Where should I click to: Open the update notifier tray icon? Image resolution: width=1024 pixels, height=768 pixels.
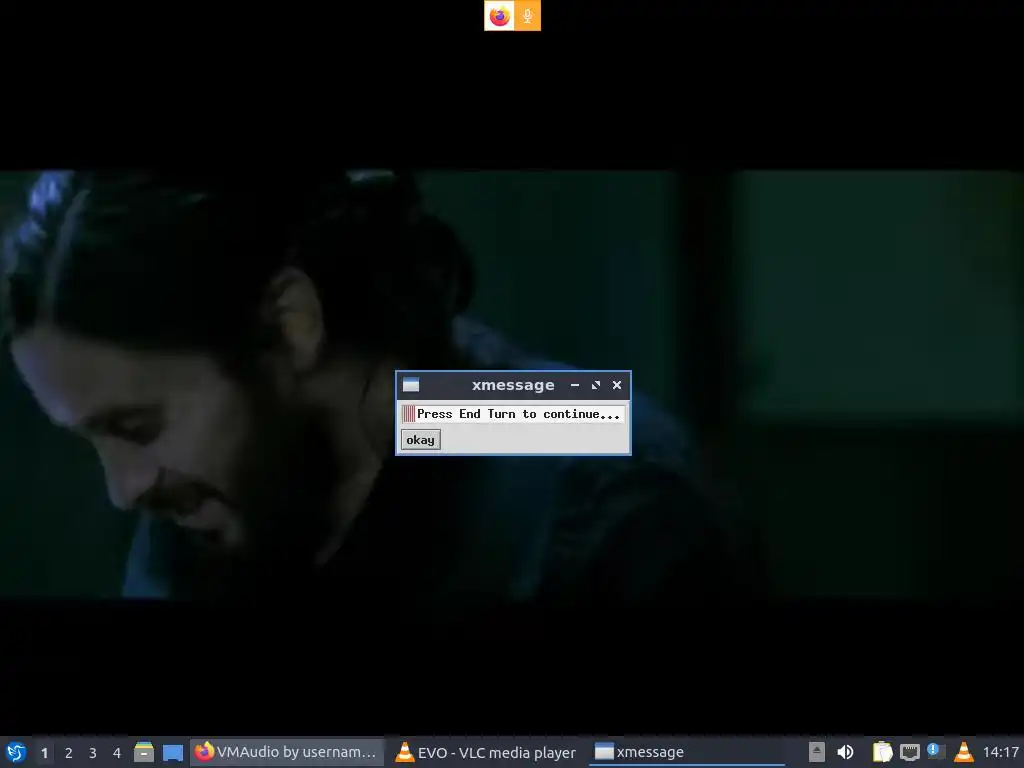click(x=936, y=751)
